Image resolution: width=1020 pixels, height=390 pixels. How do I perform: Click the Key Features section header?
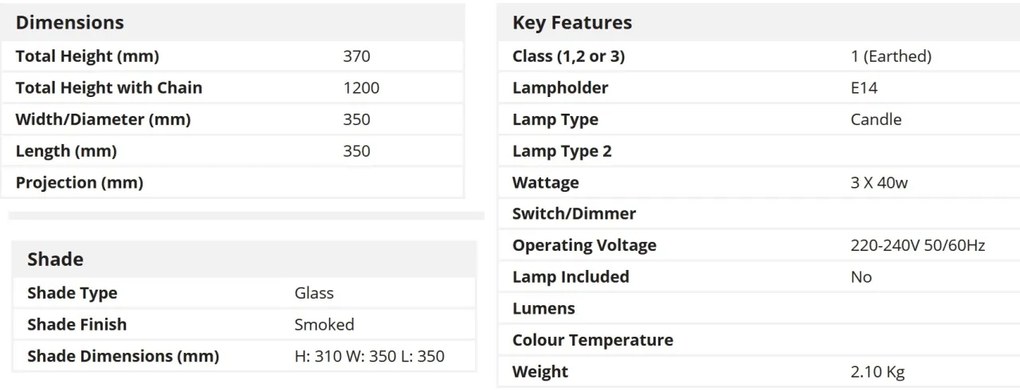pyautogui.click(x=572, y=23)
